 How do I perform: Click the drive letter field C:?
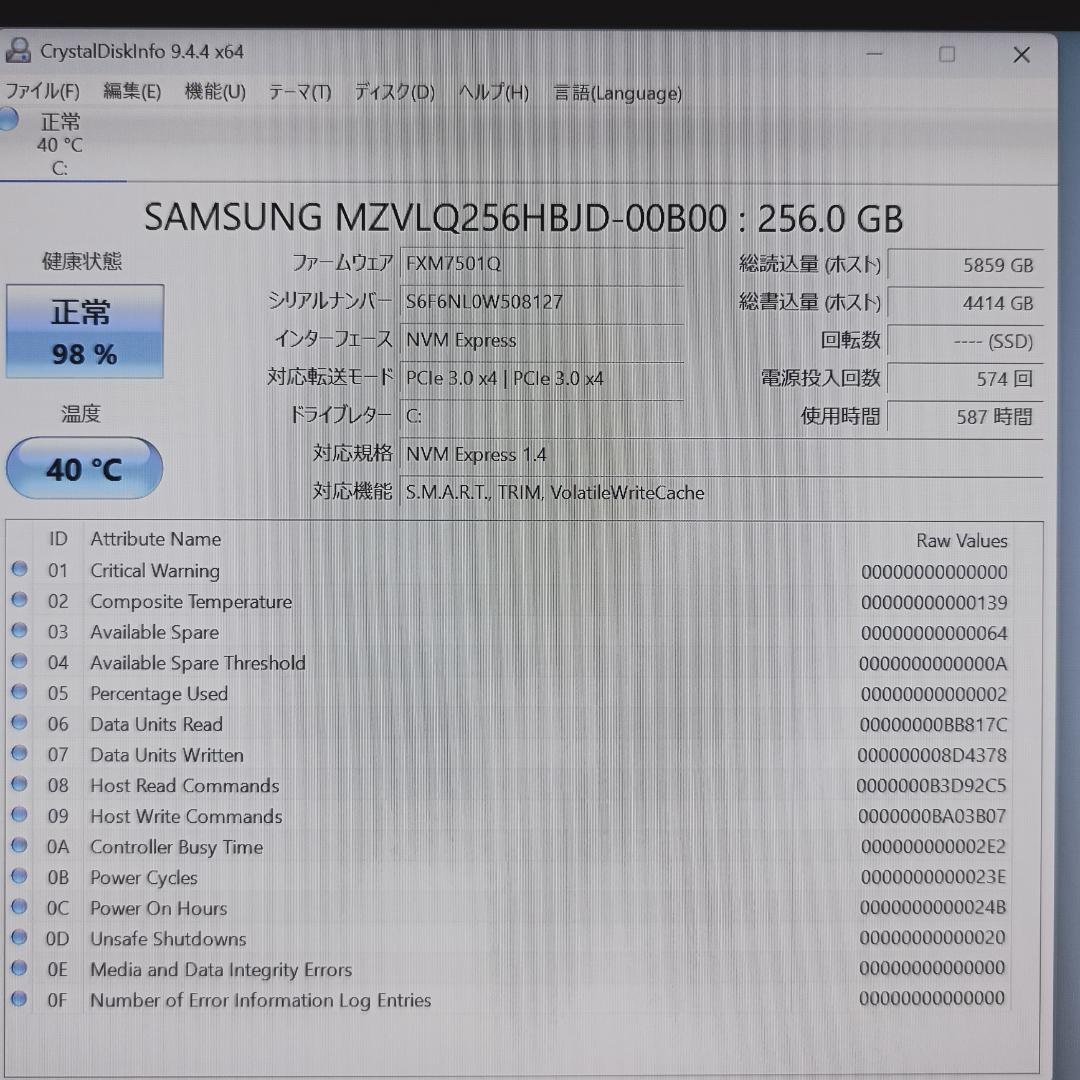541,416
